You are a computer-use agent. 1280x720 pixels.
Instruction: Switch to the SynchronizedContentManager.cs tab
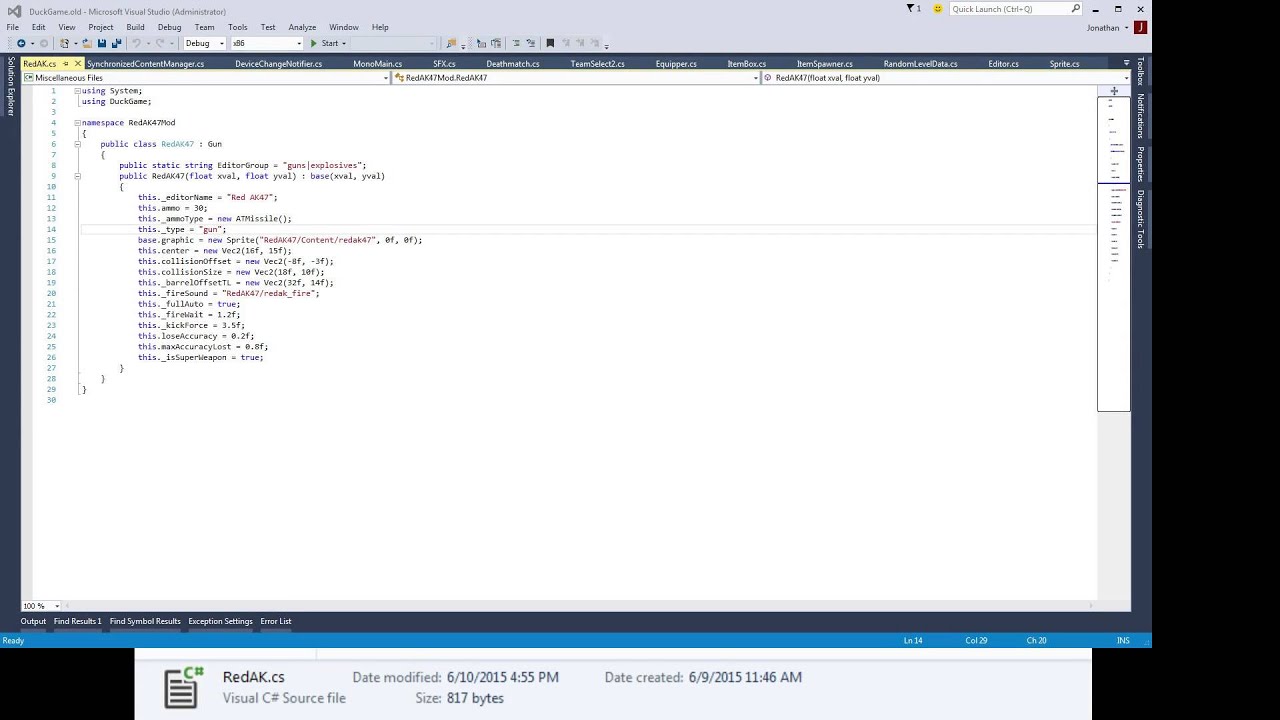(145, 64)
